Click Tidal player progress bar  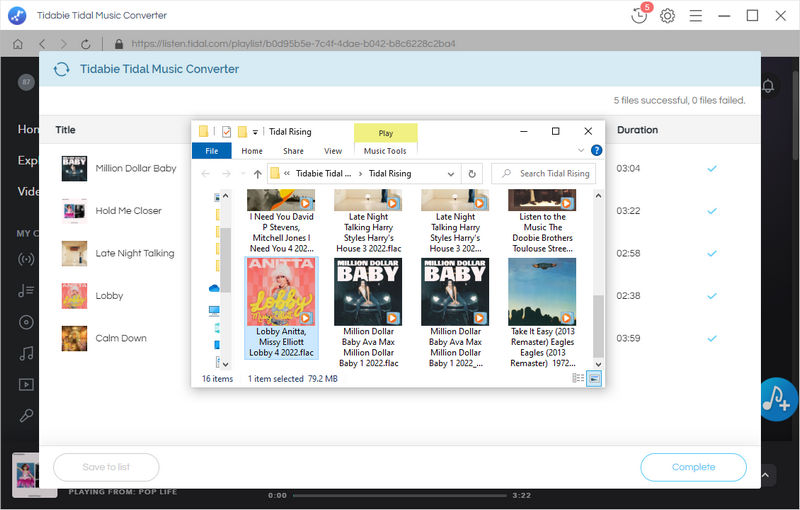(399, 495)
